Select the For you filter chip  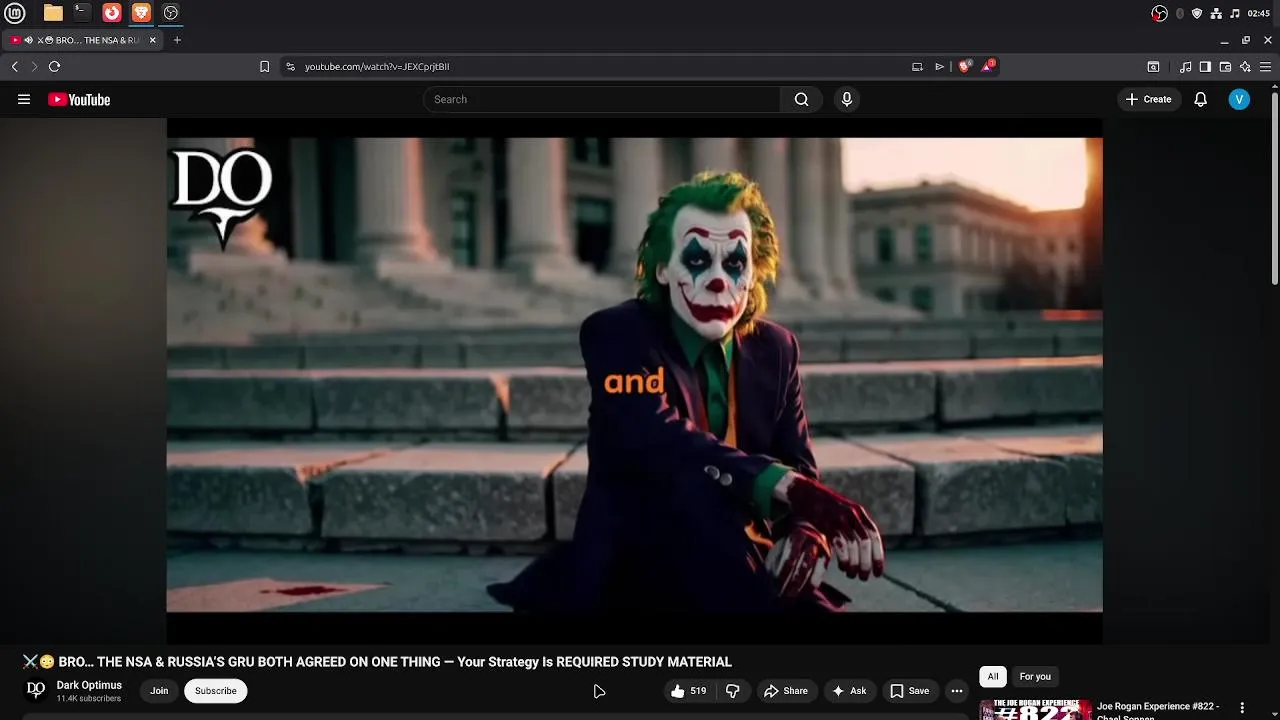click(1035, 677)
